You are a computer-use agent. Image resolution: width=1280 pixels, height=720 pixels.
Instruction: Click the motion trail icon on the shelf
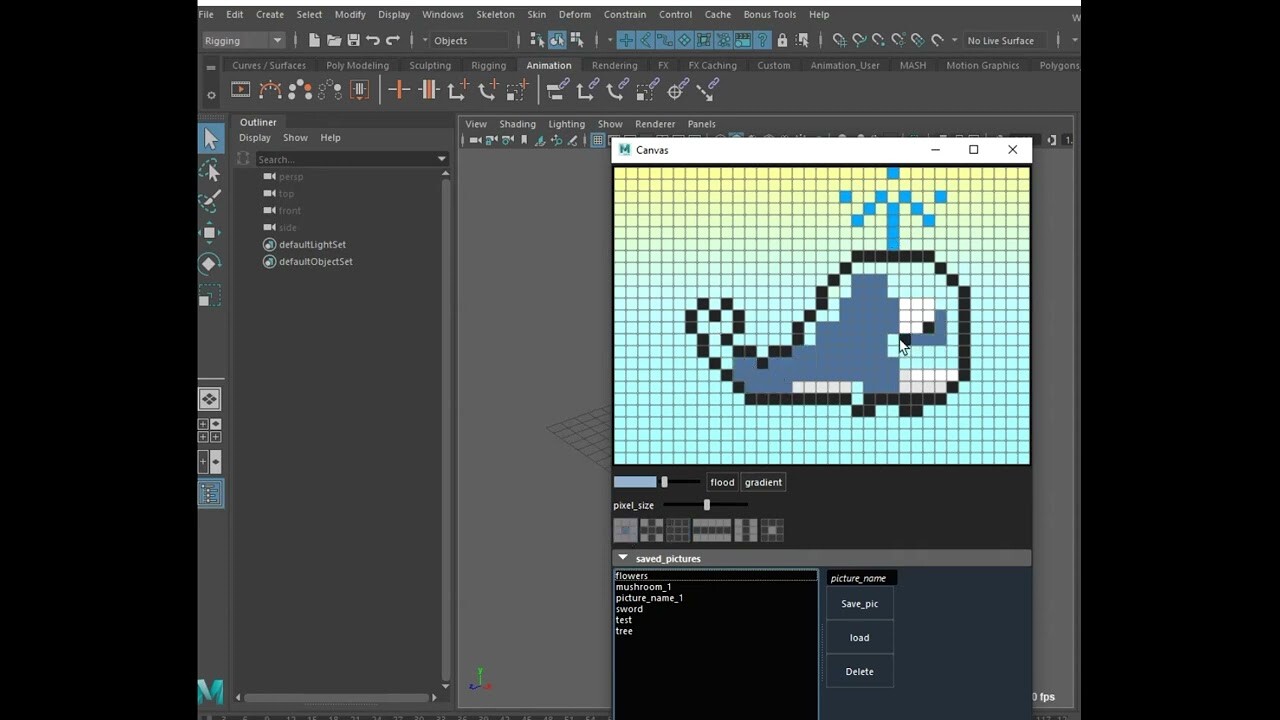[270, 90]
